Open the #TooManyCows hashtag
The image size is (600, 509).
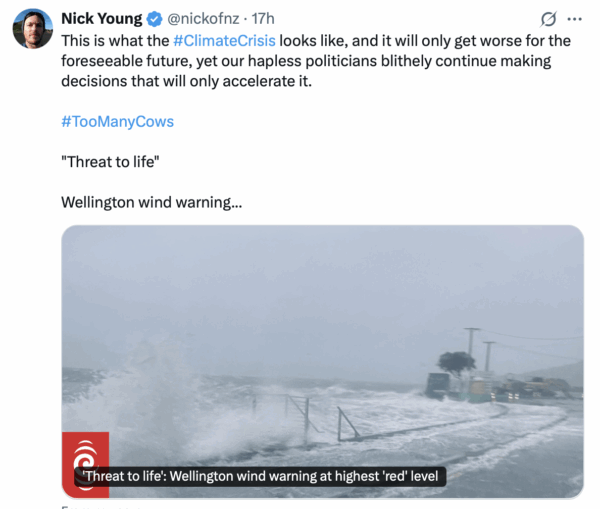click(117, 122)
